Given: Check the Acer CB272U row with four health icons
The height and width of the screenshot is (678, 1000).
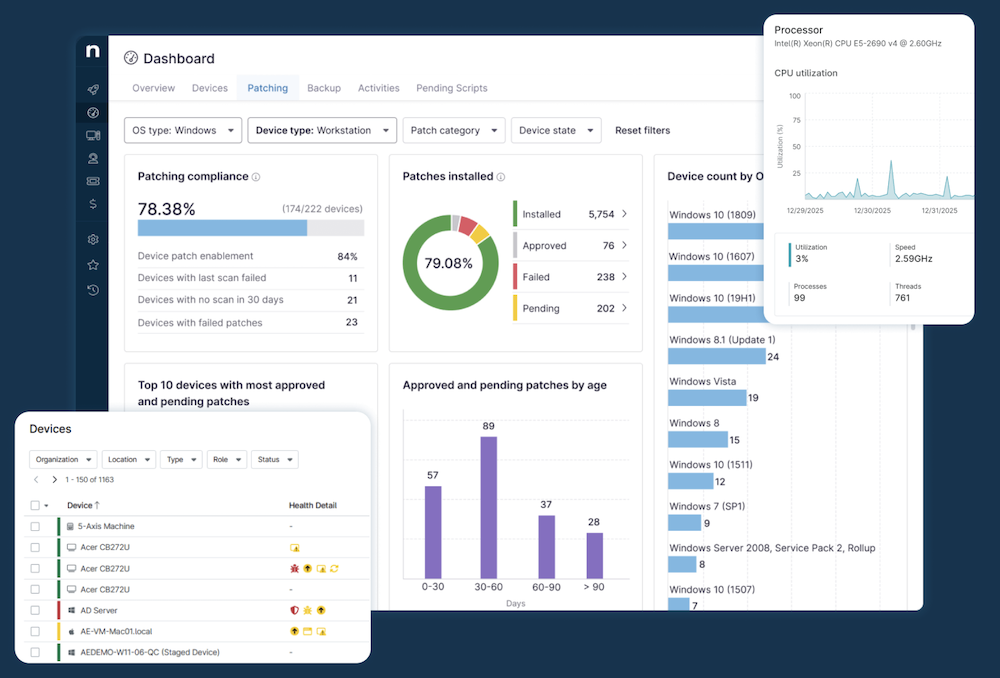Looking at the screenshot, I should coord(35,568).
